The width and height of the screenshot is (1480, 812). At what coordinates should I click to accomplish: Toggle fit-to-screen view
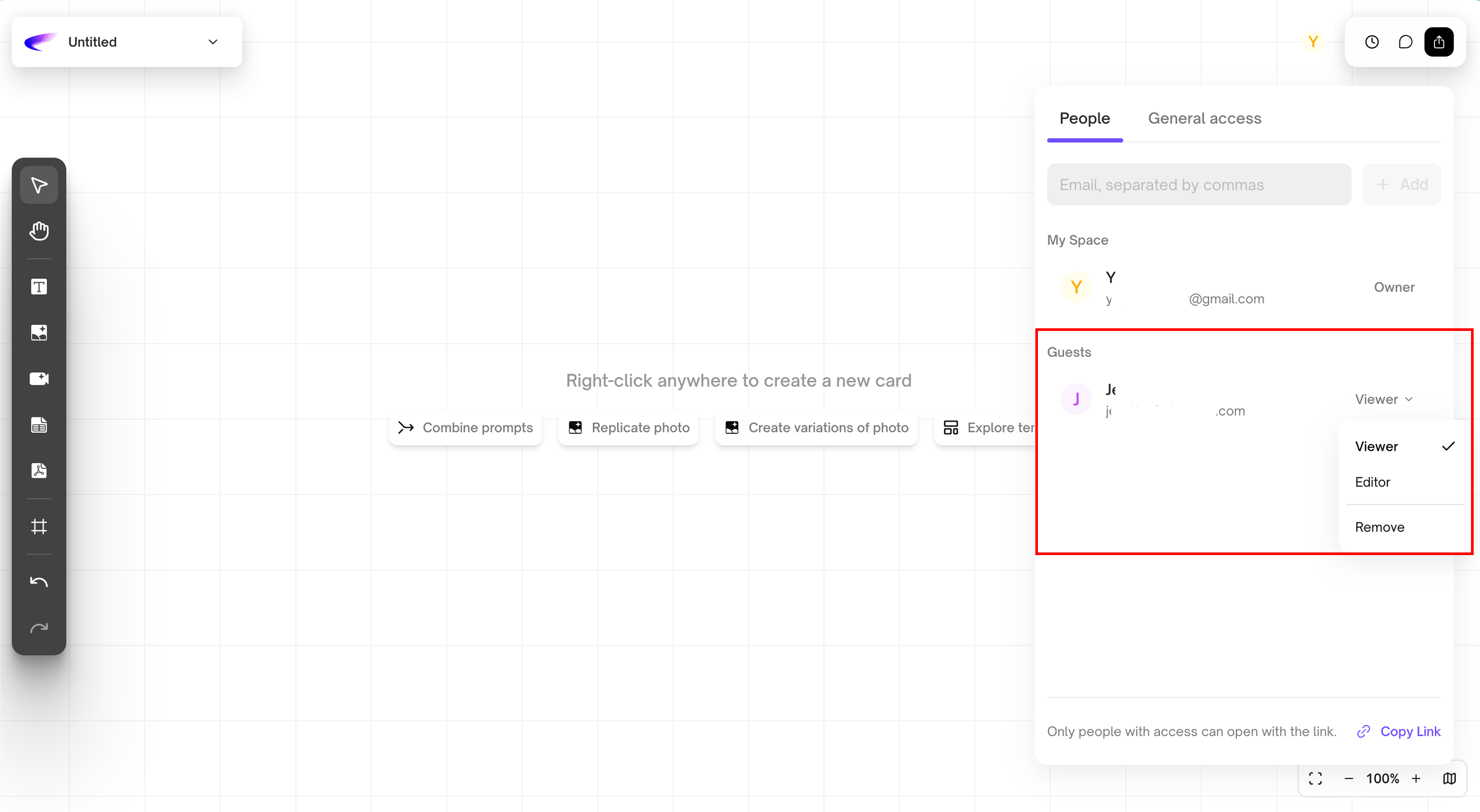(x=1316, y=778)
